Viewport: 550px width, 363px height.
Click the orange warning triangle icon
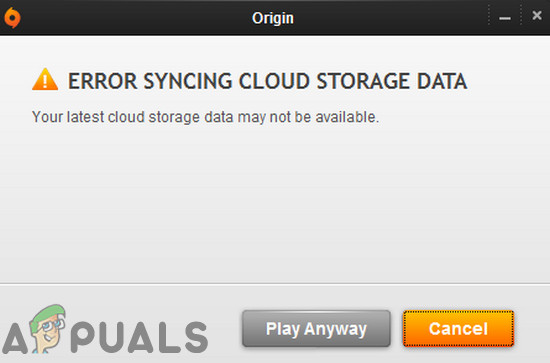pyautogui.click(x=45, y=80)
